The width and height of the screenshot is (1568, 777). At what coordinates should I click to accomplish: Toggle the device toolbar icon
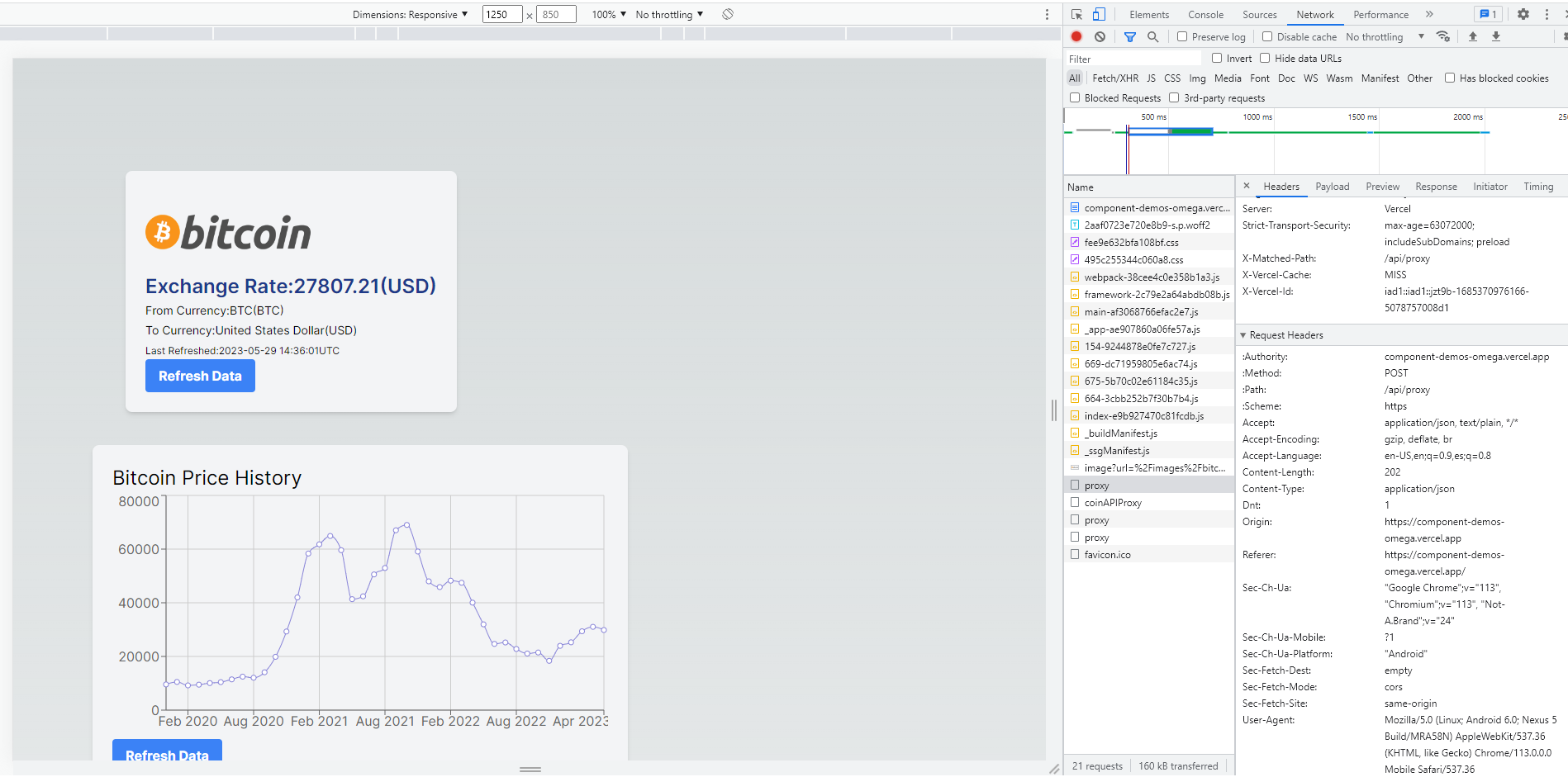click(x=1099, y=14)
